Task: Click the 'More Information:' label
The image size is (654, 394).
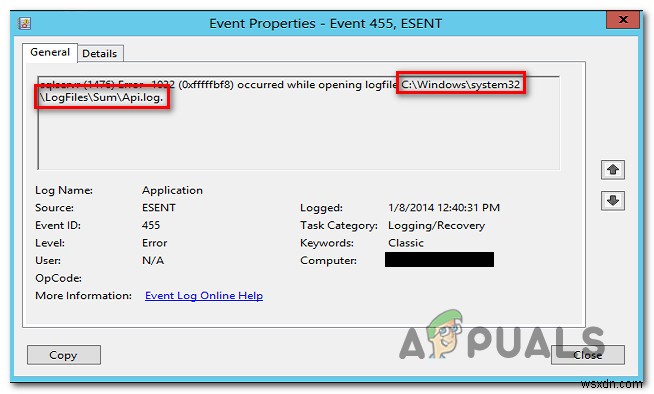Action: 83,296
